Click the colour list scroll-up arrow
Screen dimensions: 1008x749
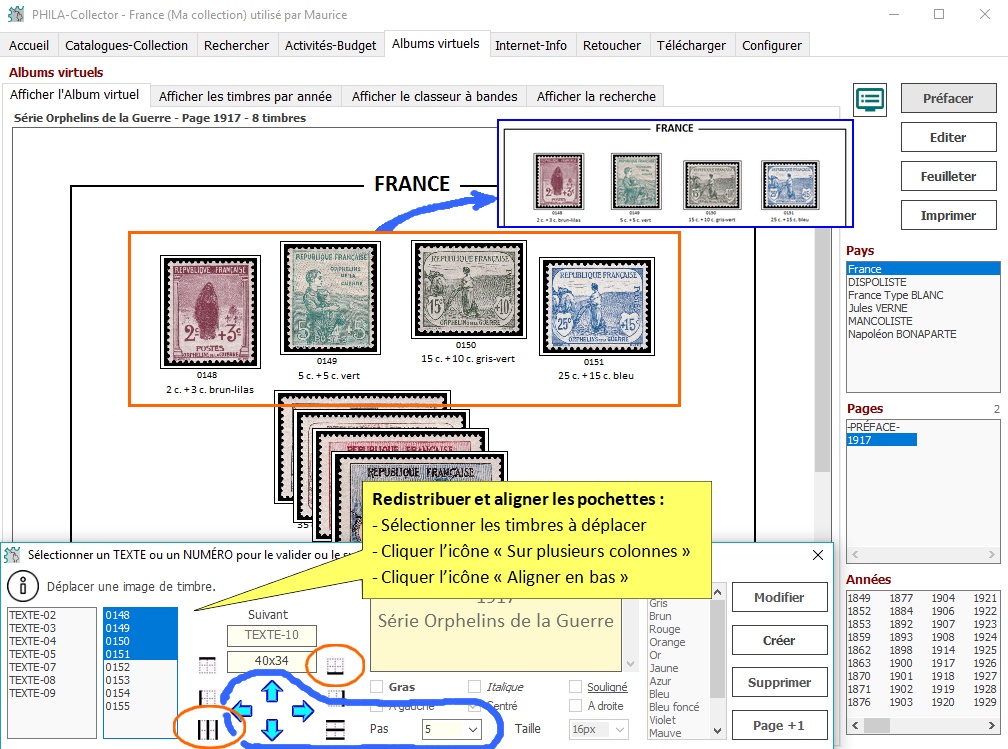(x=717, y=591)
